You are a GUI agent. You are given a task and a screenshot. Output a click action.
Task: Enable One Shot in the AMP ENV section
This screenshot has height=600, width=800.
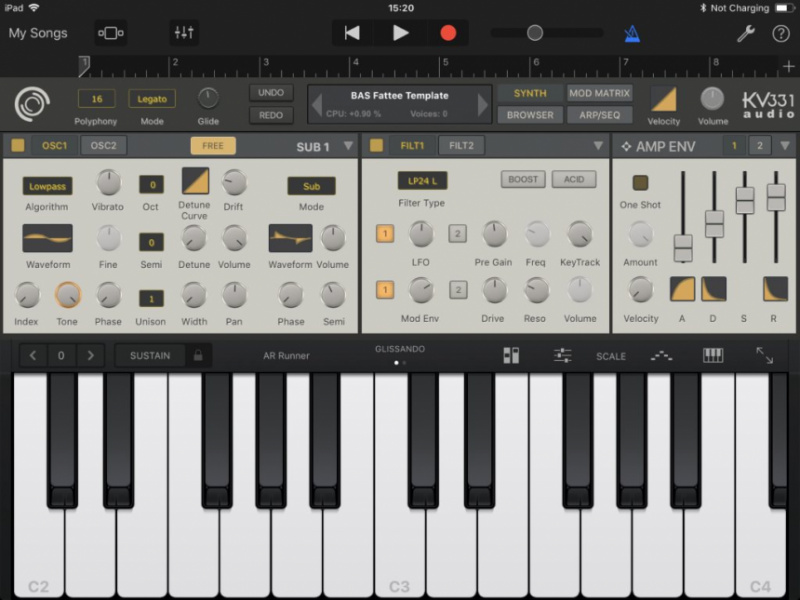pyautogui.click(x=641, y=182)
